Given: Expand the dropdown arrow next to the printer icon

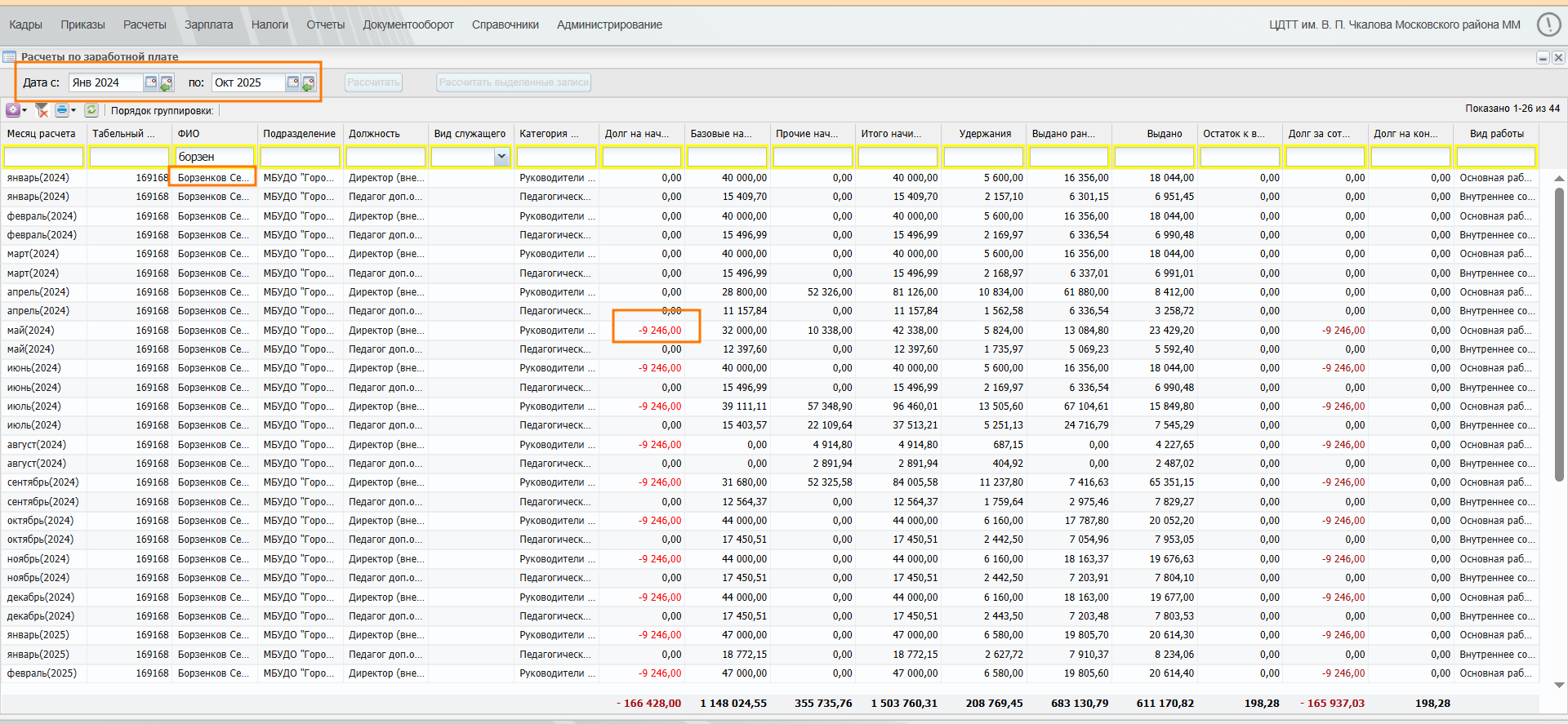Looking at the screenshot, I should pos(73,110).
